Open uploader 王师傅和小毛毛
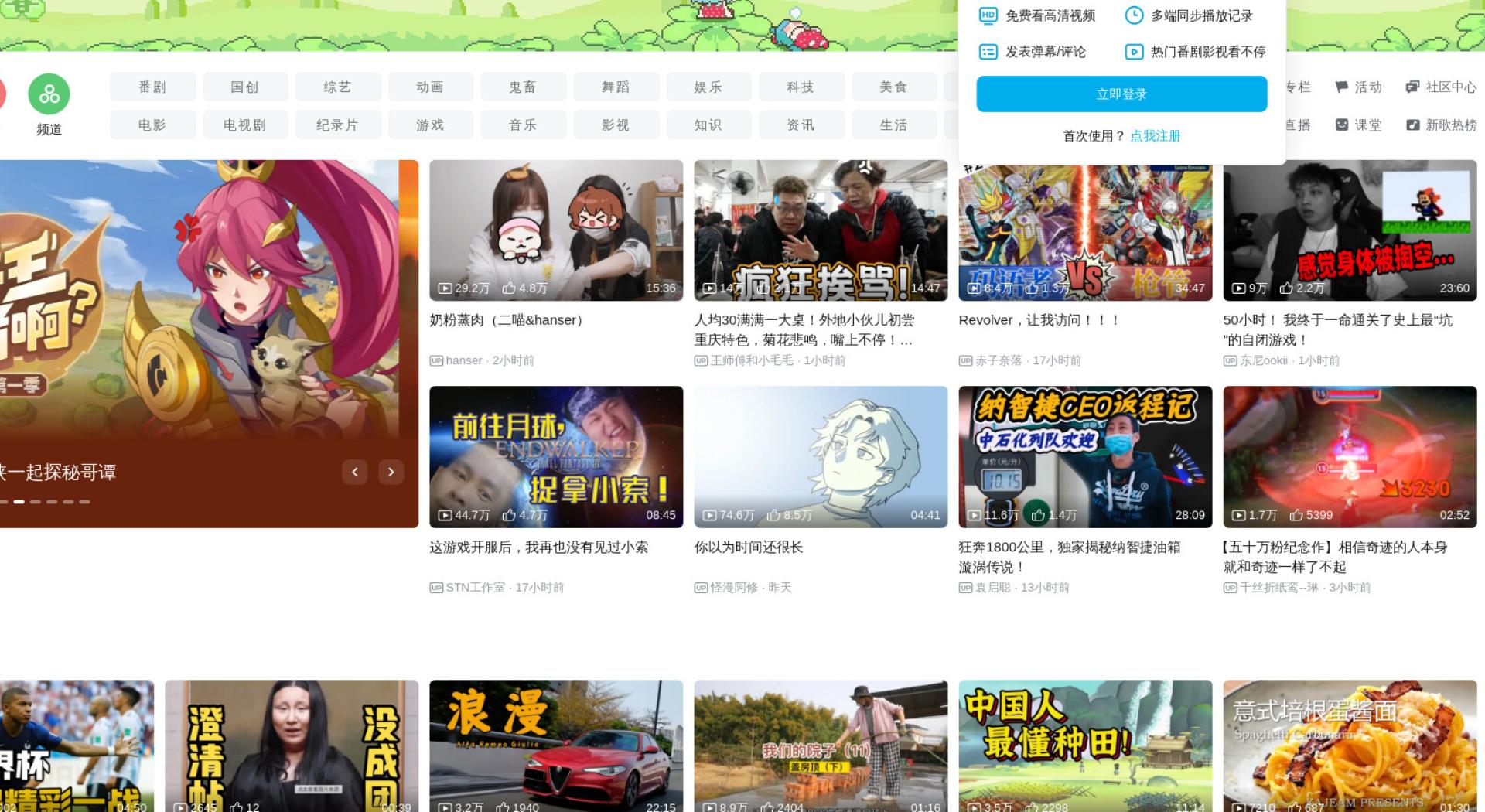The height and width of the screenshot is (812, 1485). pos(752,360)
